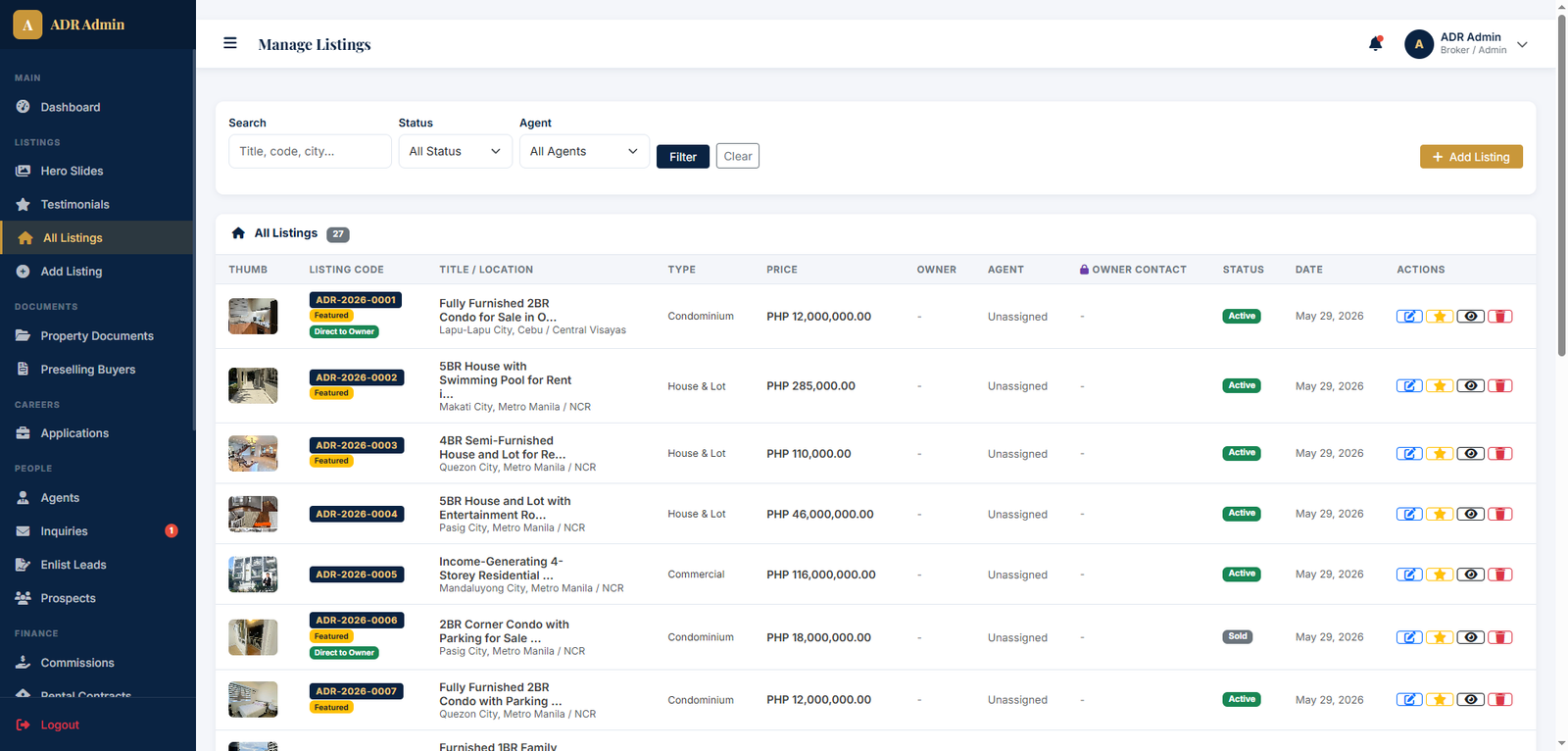The image size is (1568, 751).
Task: Open Testimonials page
Action: pyautogui.click(x=97, y=204)
